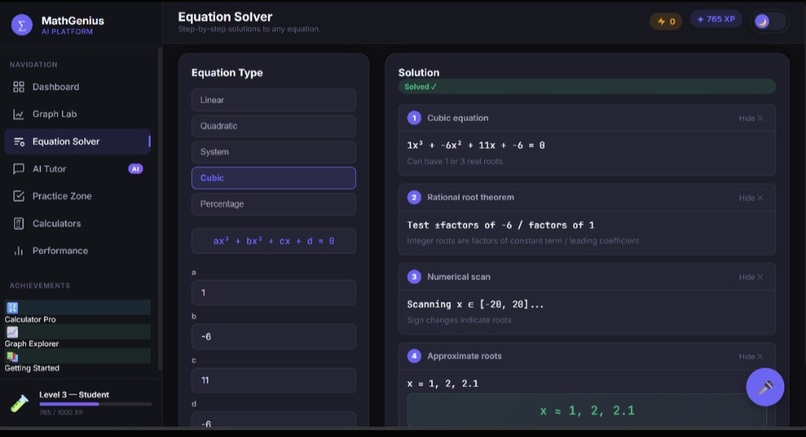806x437 pixels.
Task: Click the MathGenius sigma logo icon
Action: click(x=22, y=25)
